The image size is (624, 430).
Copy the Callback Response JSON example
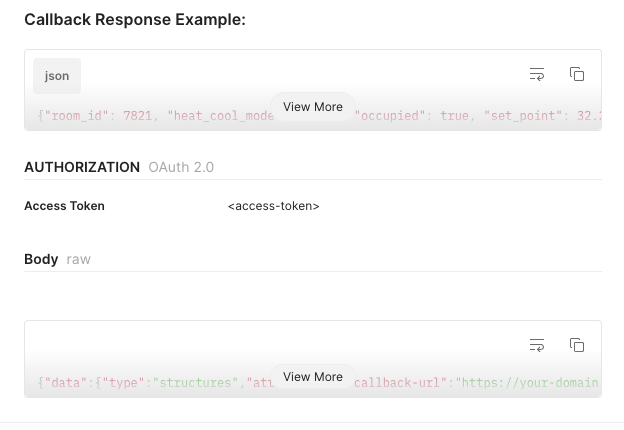[x=577, y=74]
